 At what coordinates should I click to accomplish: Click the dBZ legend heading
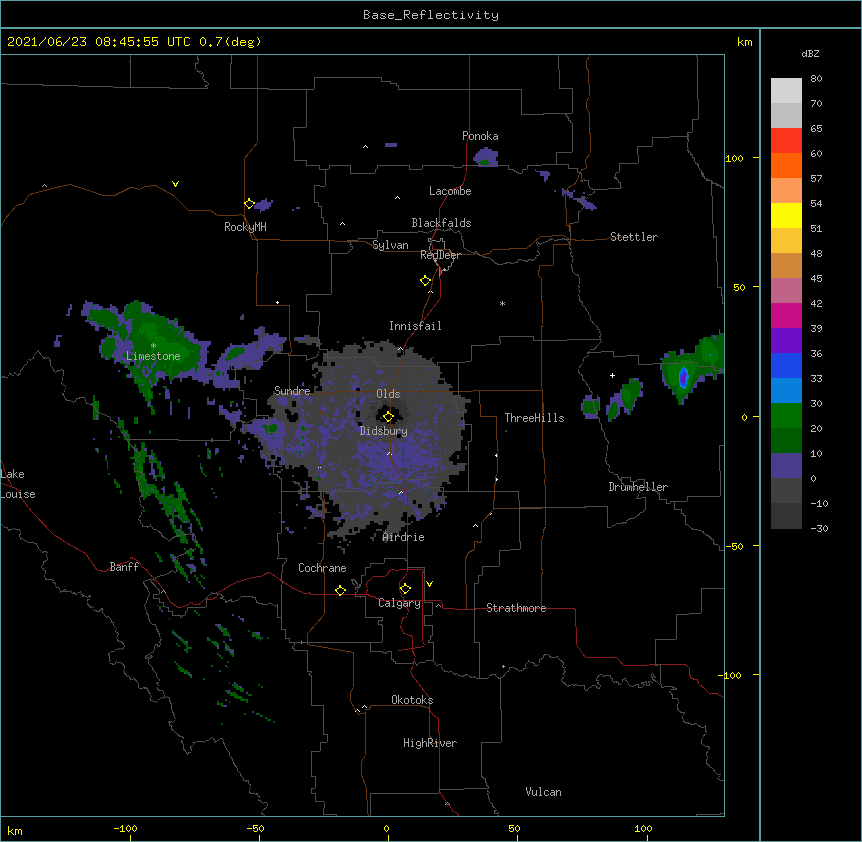tap(810, 53)
